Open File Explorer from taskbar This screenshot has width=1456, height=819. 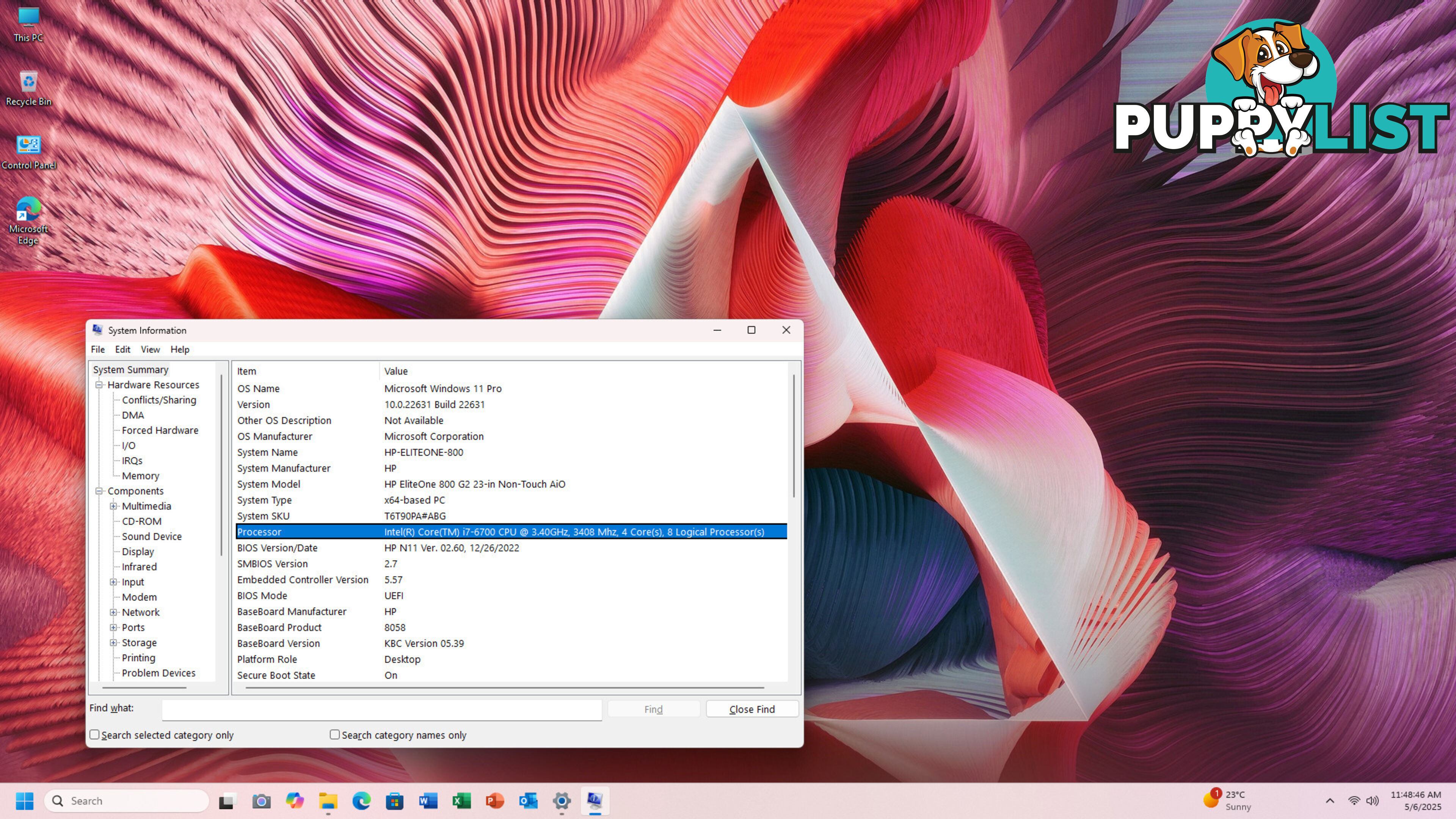click(328, 800)
